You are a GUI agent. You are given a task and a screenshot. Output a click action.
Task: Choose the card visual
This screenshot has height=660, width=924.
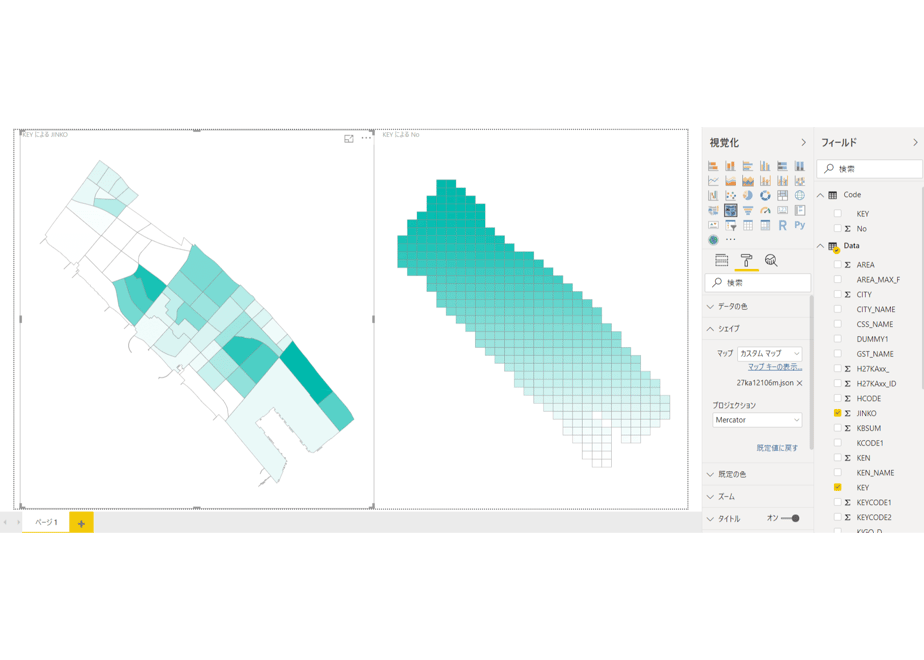783,210
